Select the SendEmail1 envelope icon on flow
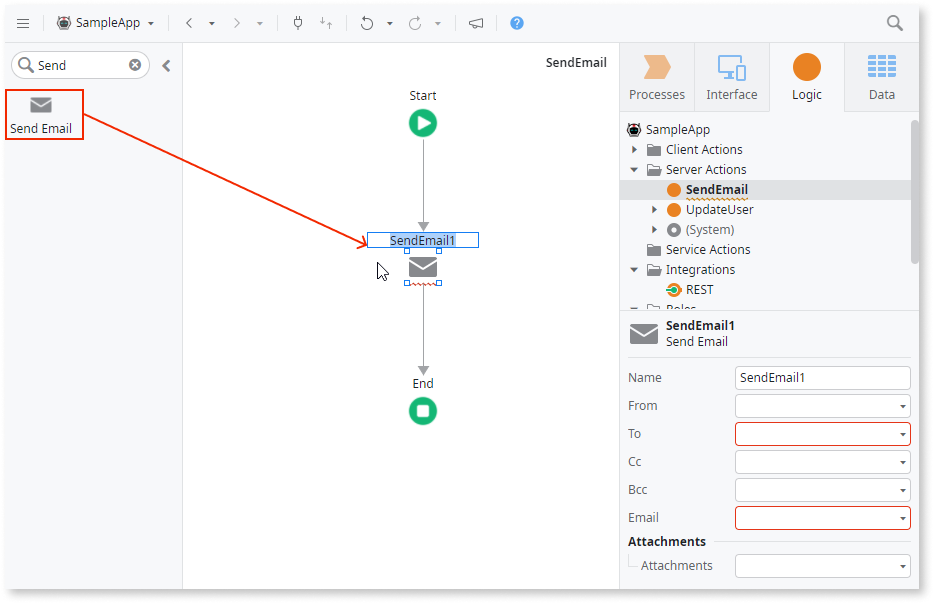Screen dimensions: 934x604 point(422,268)
